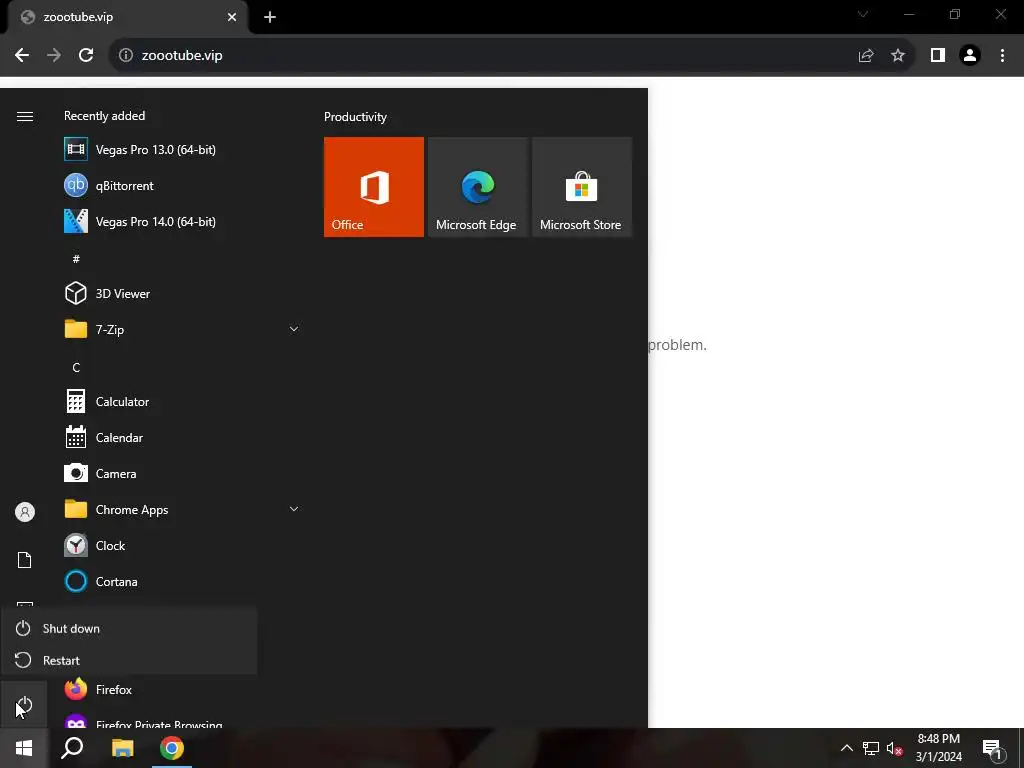Screen dimensions: 1024x768
Task: Launch Cortana
Action: pyautogui.click(x=183, y=581)
